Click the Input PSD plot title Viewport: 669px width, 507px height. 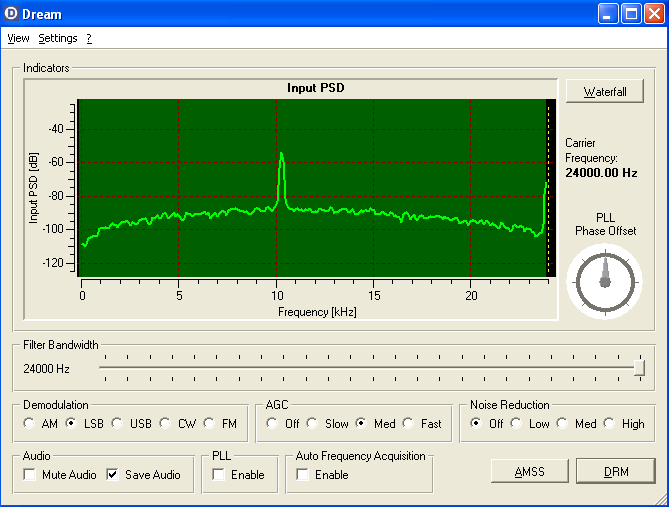click(316, 88)
